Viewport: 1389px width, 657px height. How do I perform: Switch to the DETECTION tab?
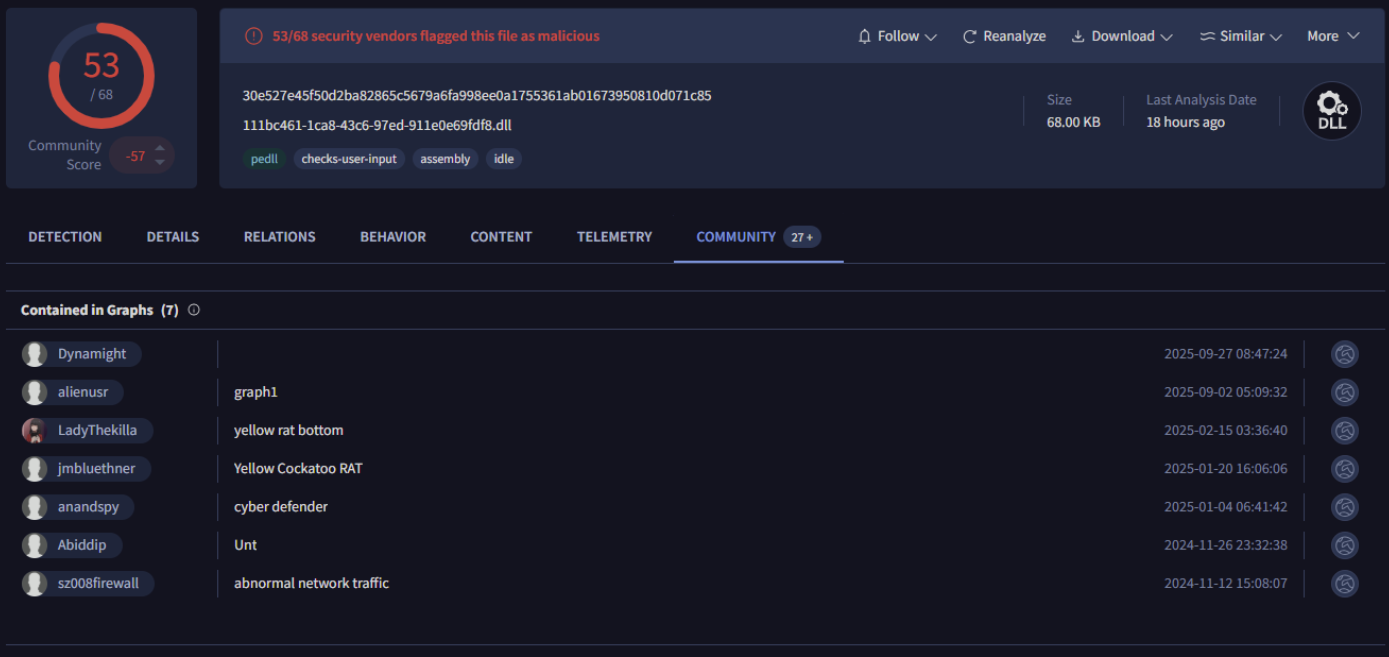coord(65,237)
